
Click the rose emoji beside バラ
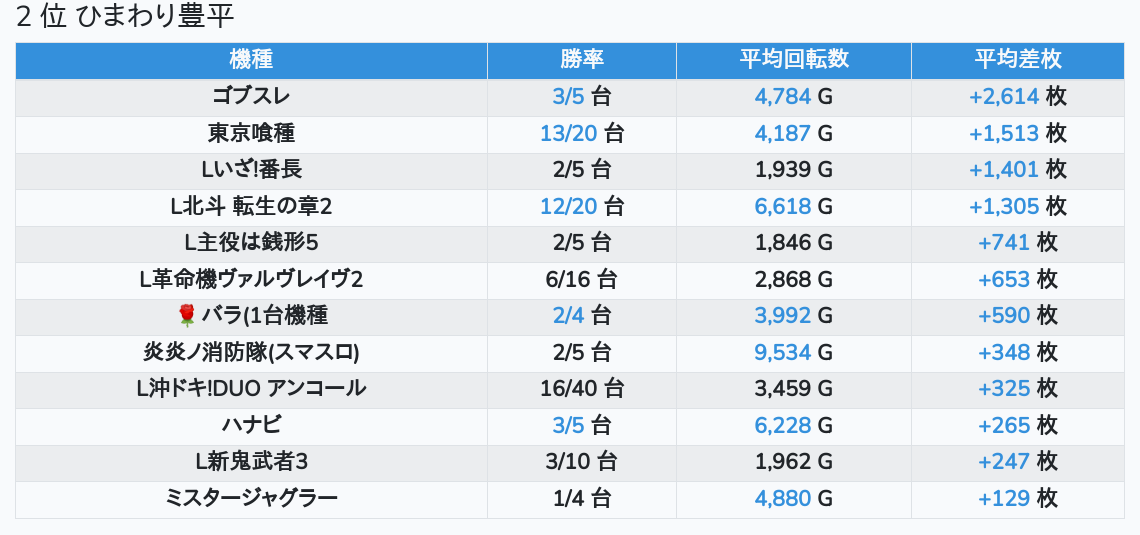click(x=186, y=316)
